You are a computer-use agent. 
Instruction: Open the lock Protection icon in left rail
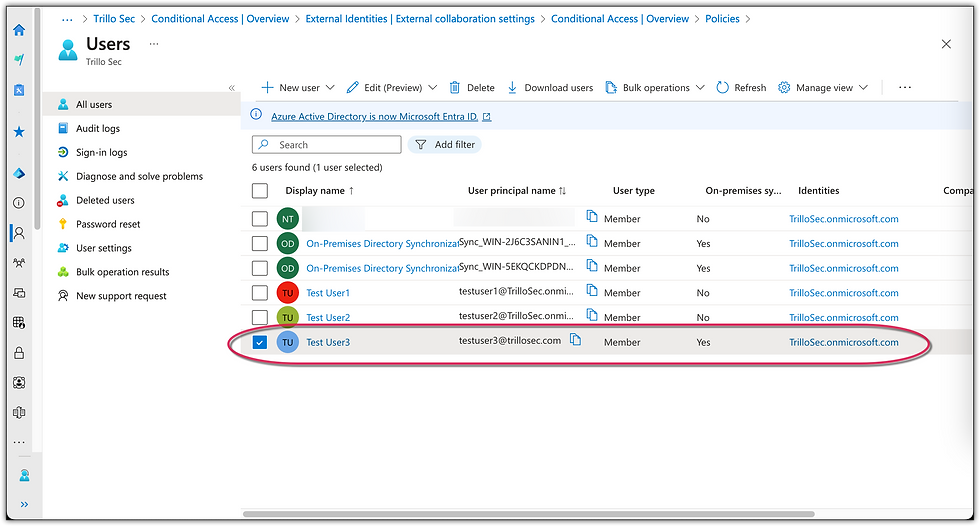point(19,353)
